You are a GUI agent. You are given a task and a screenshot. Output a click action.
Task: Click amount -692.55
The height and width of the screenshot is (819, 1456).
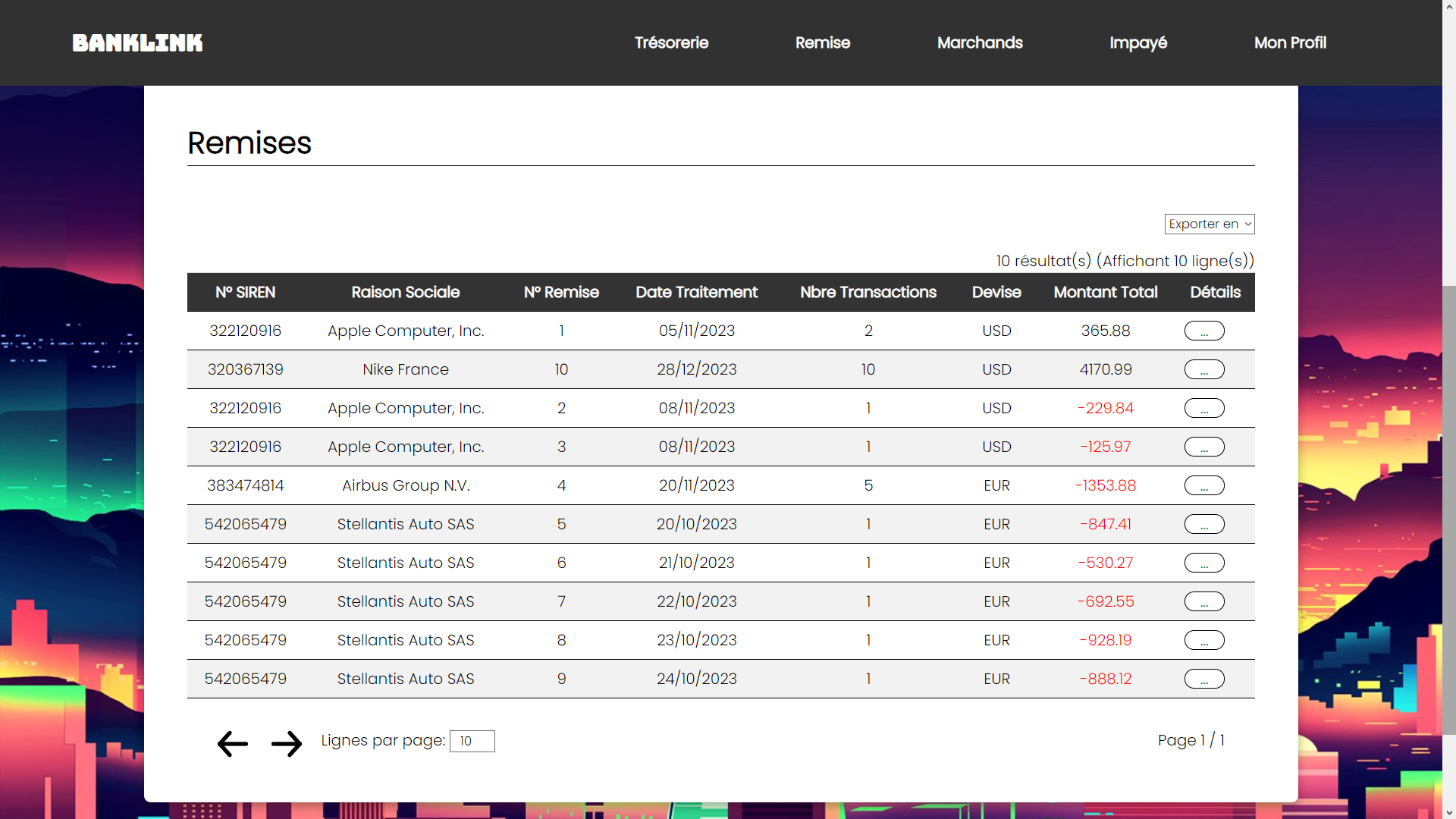click(x=1106, y=601)
